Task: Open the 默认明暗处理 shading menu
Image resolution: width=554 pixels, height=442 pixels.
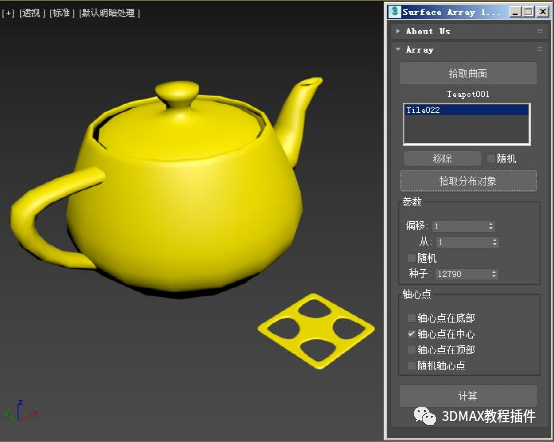Action: (110, 13)
